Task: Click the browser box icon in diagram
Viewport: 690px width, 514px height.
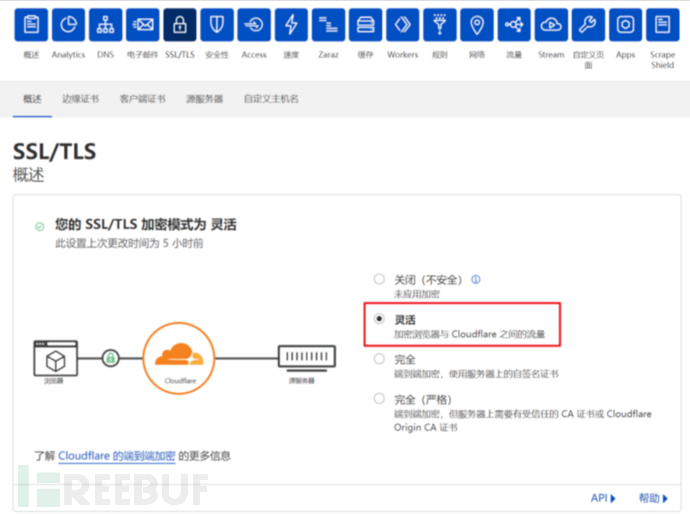Action: point(55,359)
